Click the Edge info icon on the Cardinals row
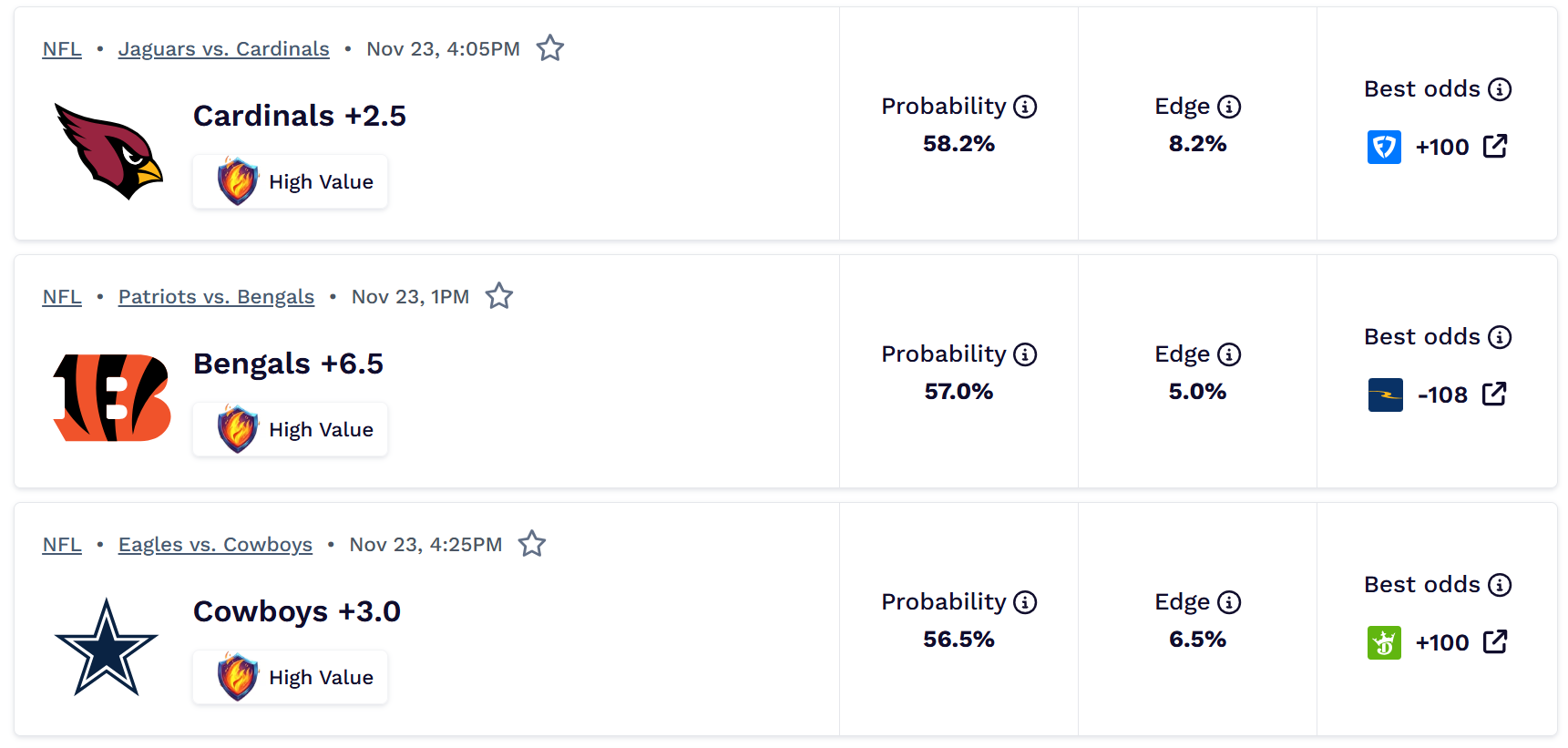 pos(1231,106)
